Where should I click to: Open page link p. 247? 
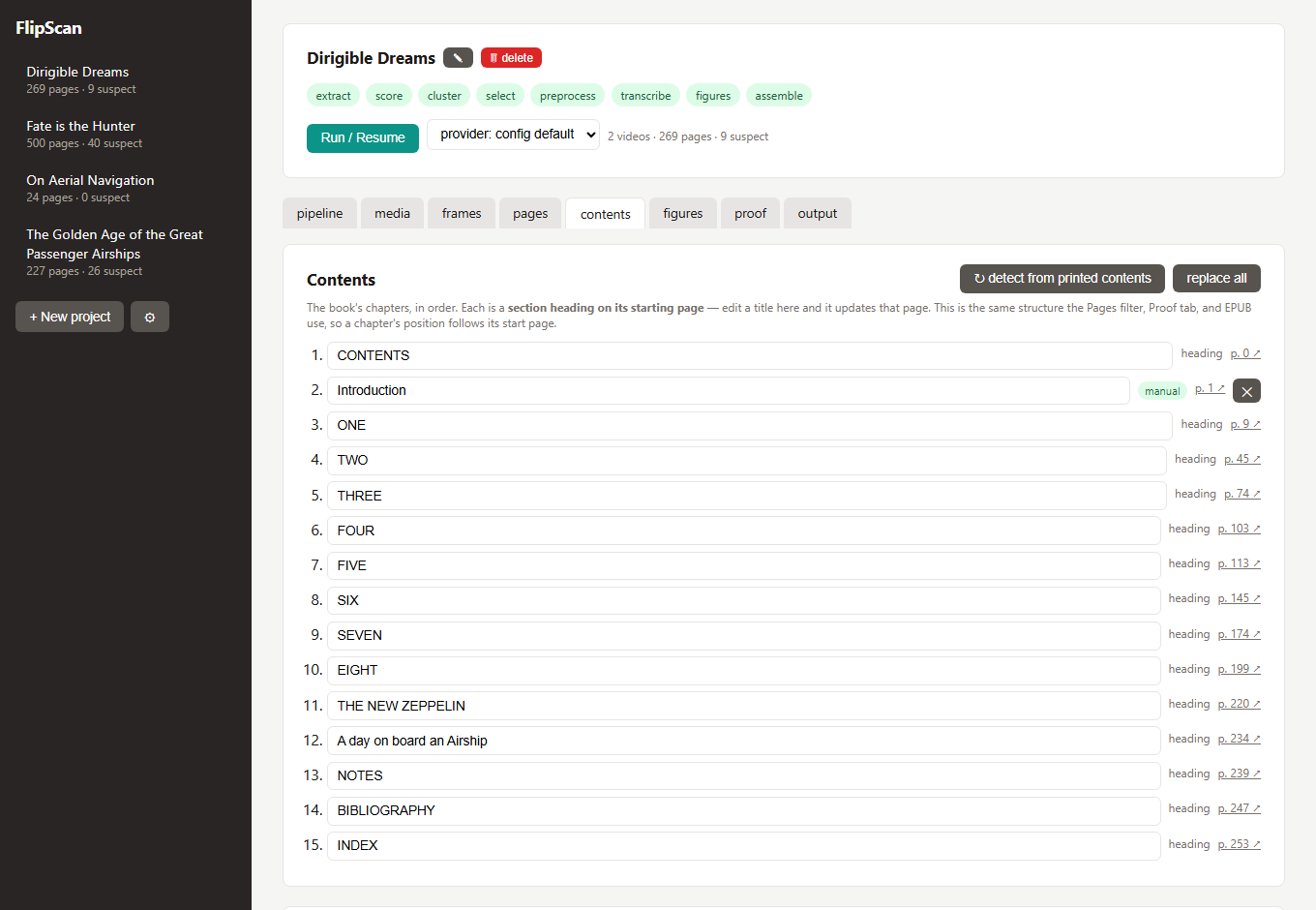[1240, 808]
